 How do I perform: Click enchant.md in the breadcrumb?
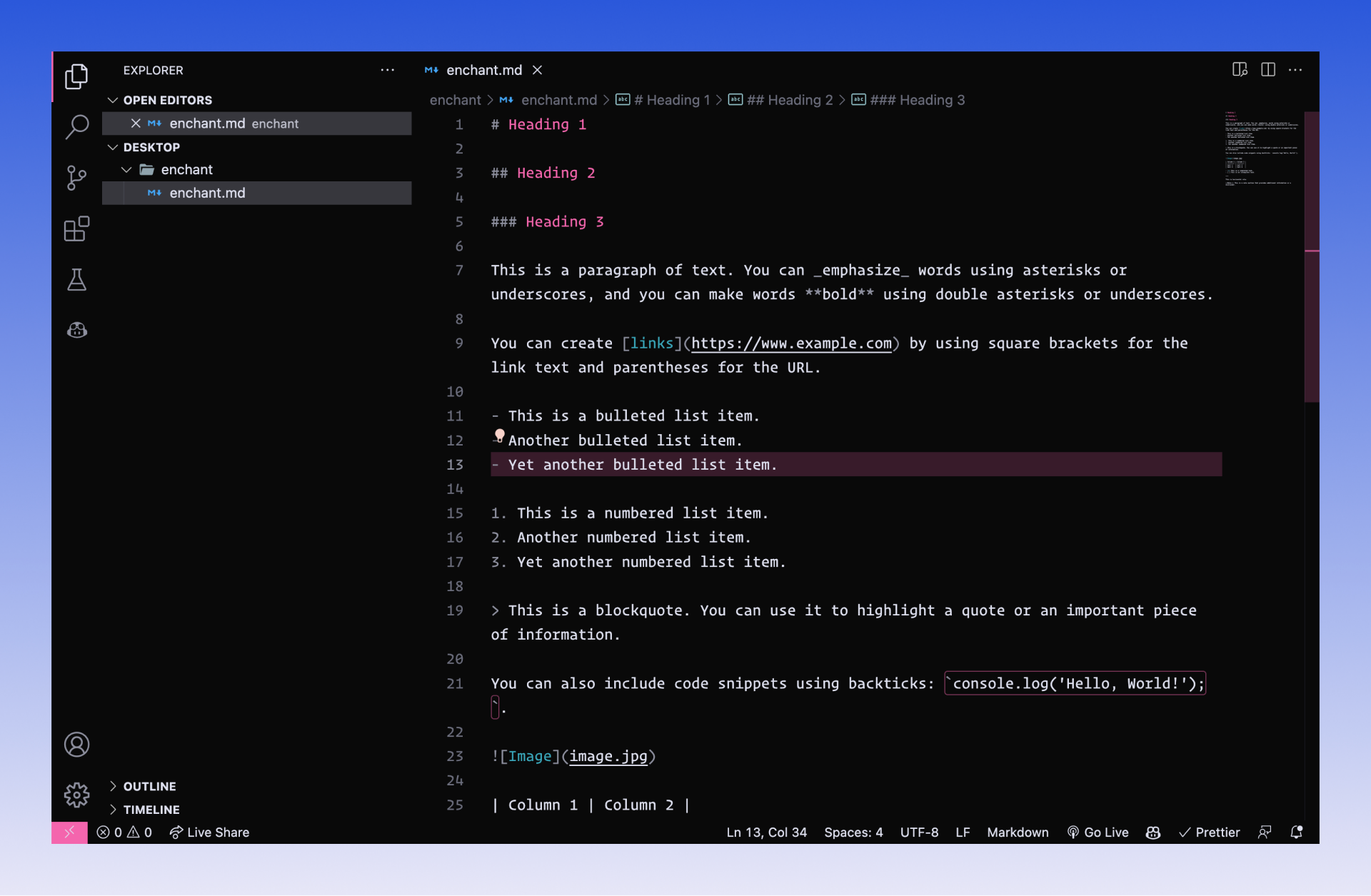coord(548,100)
